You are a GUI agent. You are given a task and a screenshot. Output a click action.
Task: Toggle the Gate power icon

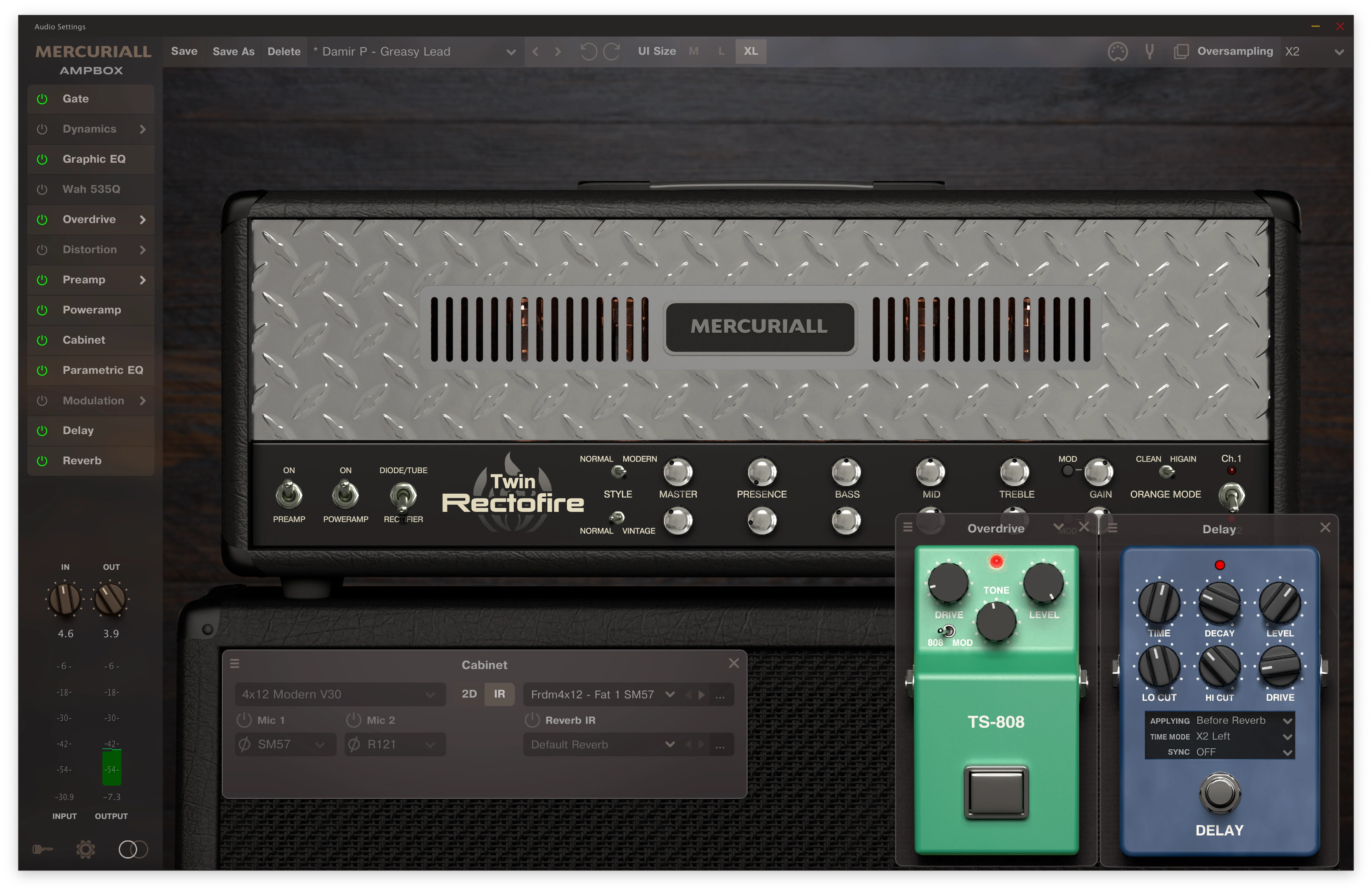tap(42, 98)
